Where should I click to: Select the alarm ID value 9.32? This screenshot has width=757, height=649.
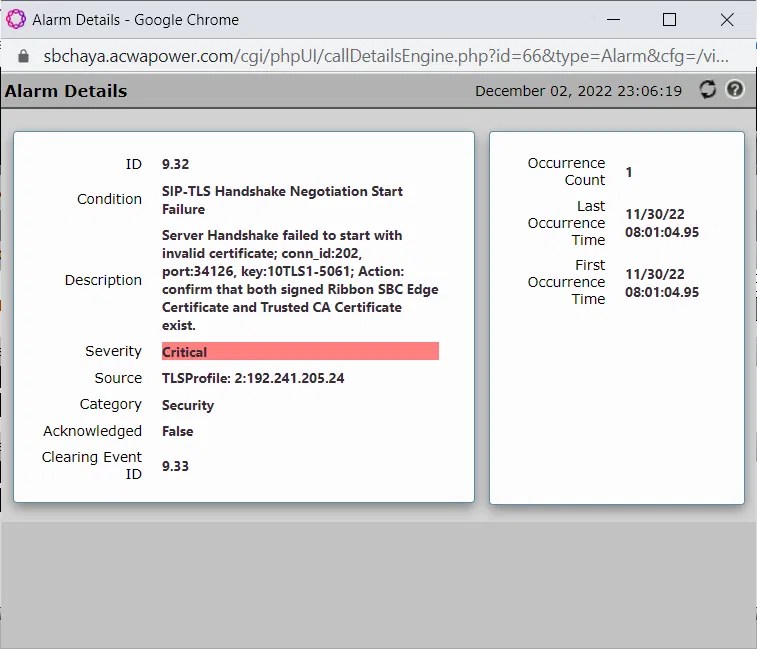tap(175, 164)
